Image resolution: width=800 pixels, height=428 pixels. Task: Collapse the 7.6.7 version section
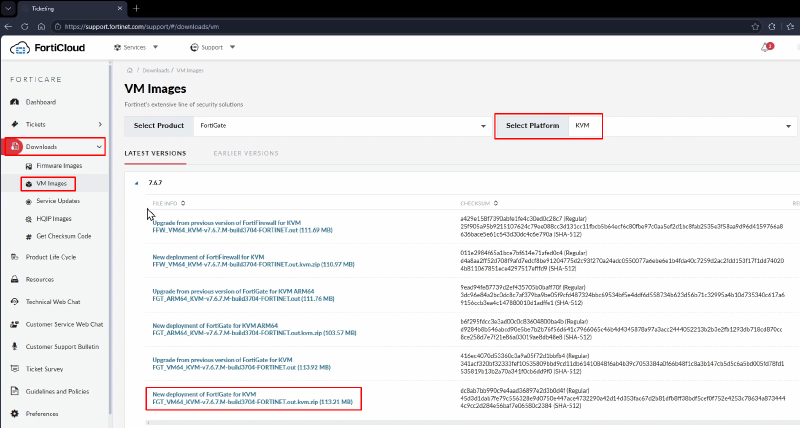[x=136, y=183]
